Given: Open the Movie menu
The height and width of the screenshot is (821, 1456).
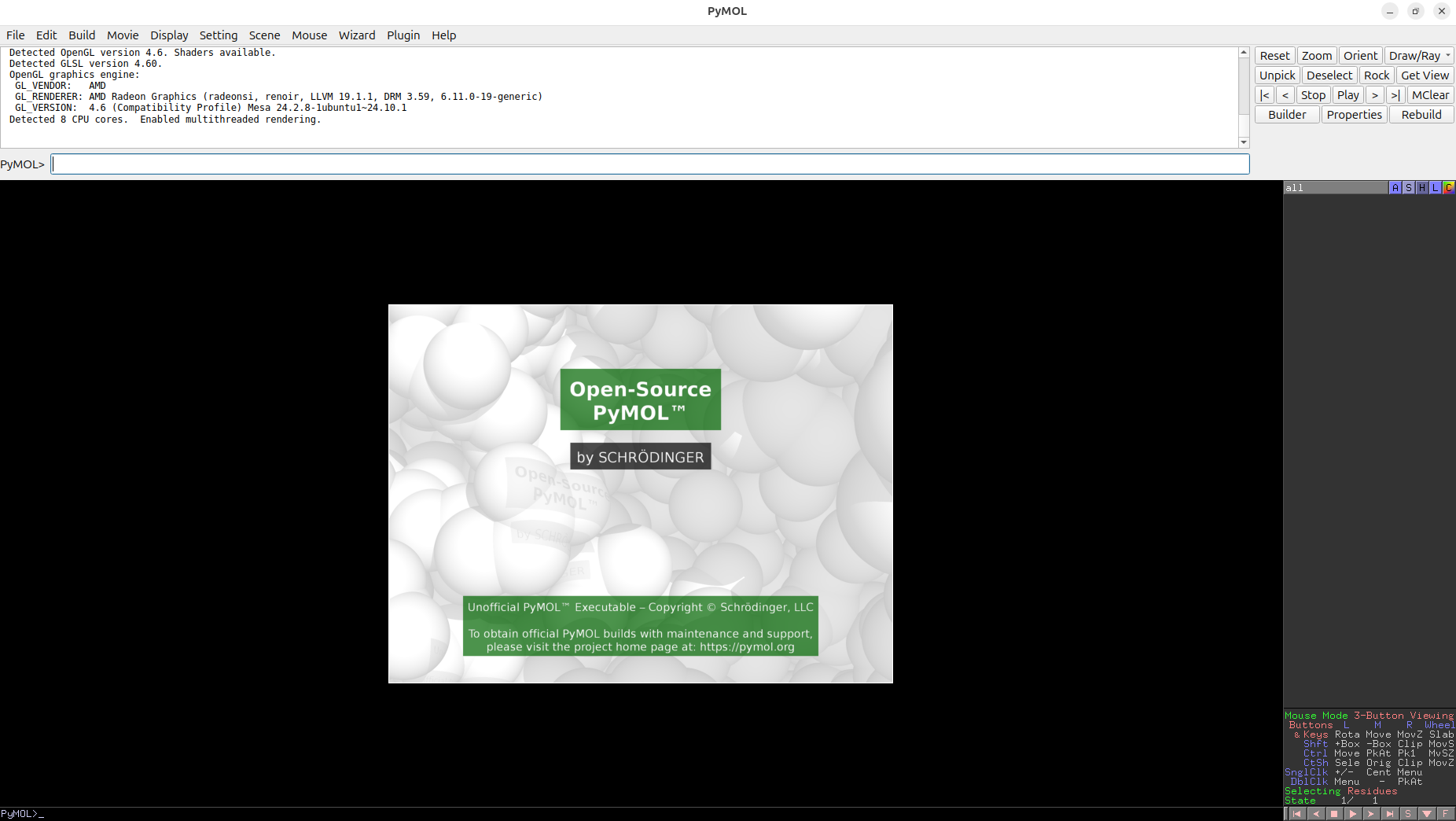Looking at the screenshot, I should tap(123, 35).
